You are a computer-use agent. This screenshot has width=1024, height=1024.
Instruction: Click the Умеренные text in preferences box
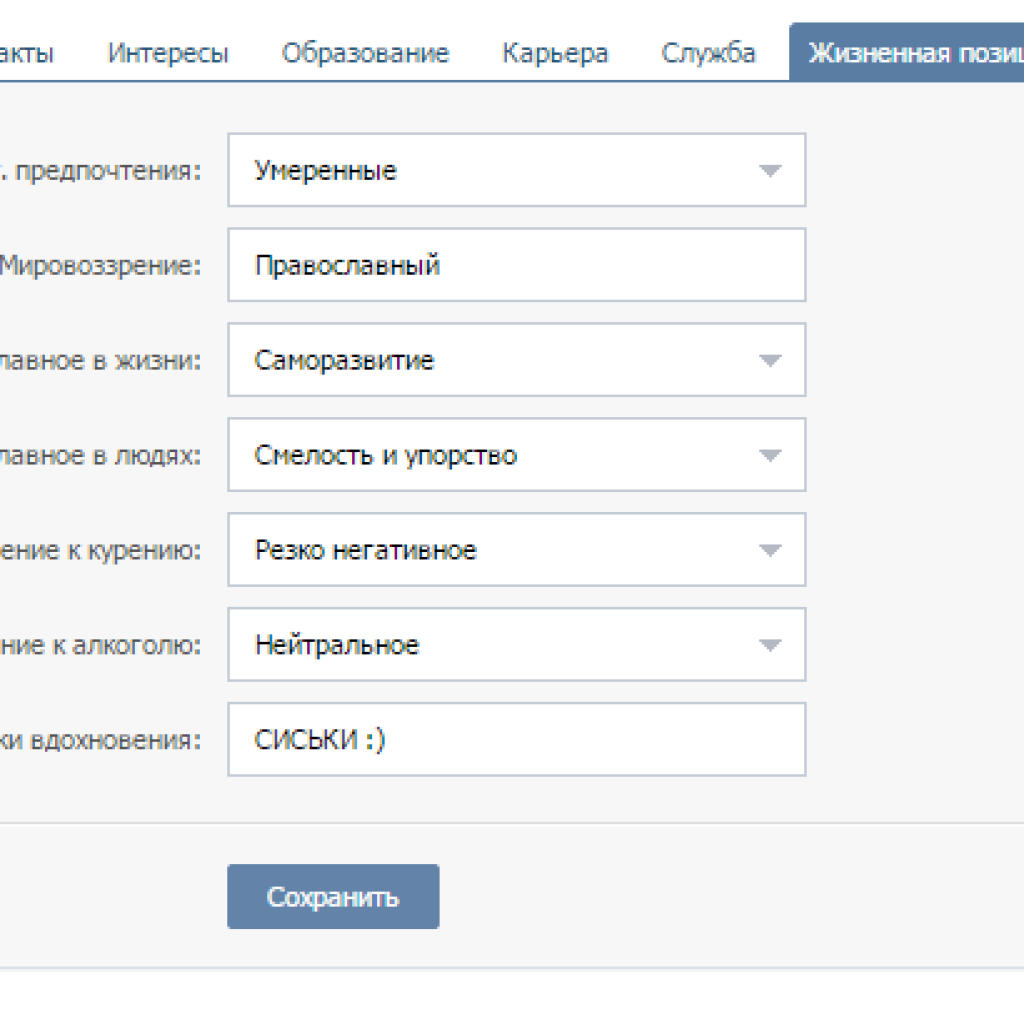click(326, 171)
